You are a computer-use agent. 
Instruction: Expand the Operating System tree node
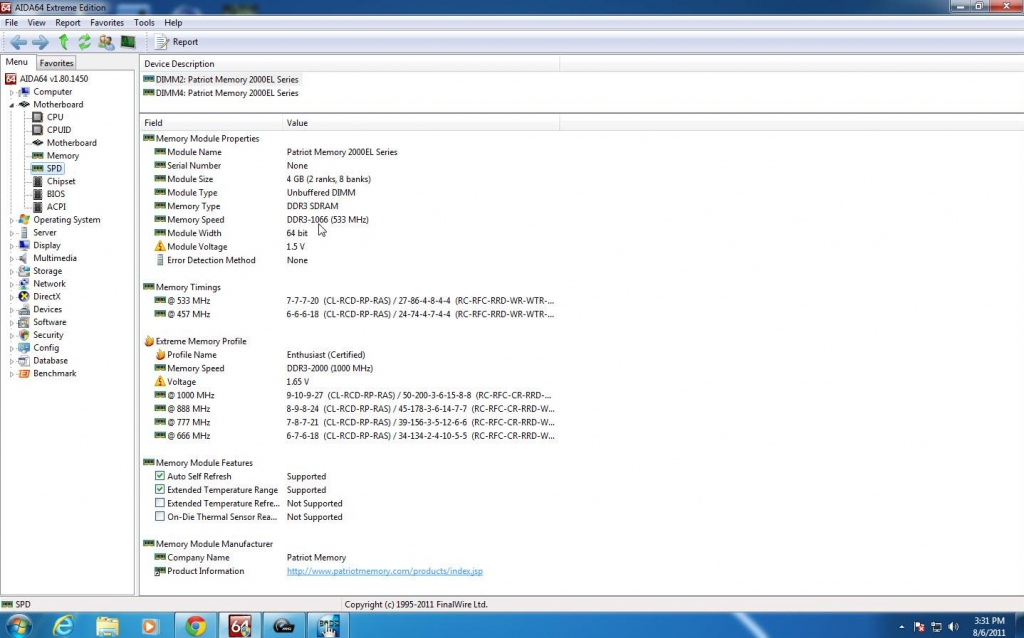[12, 220]
